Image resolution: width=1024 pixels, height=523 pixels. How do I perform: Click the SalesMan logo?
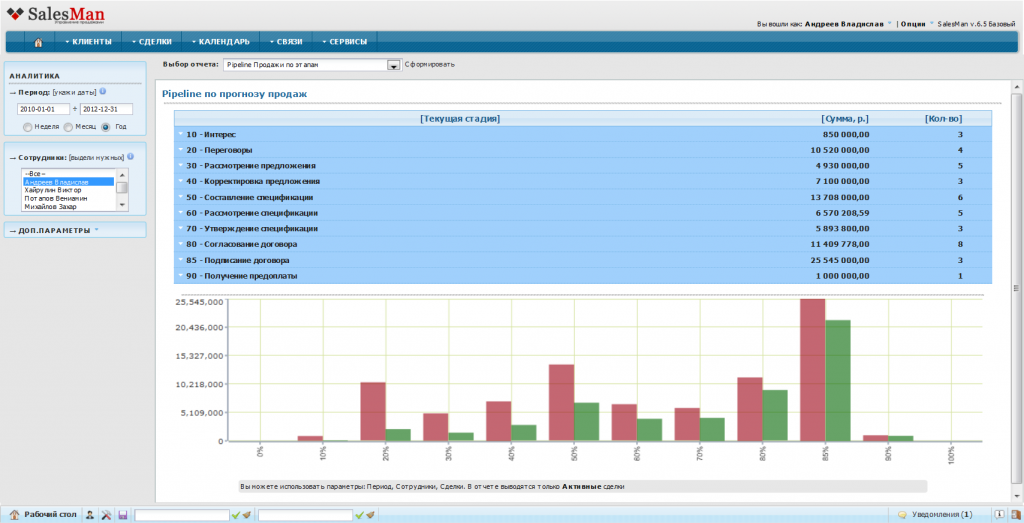[56, 14]
